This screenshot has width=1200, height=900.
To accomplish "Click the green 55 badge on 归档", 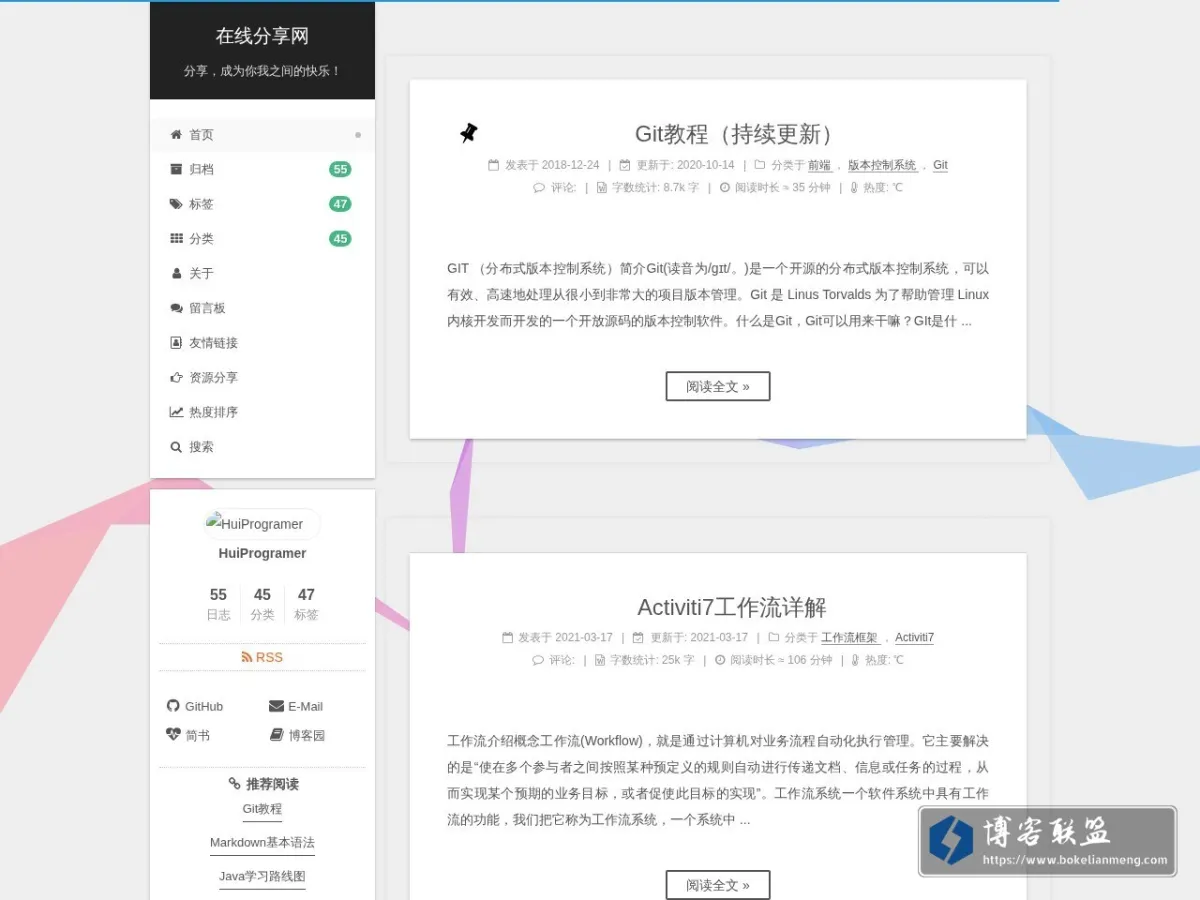I will coord(340,169).
